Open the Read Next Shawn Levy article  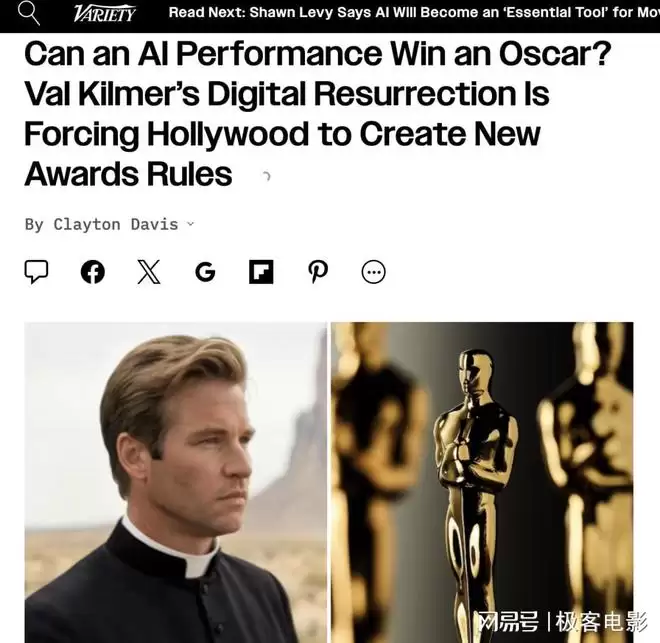[414, 13]
